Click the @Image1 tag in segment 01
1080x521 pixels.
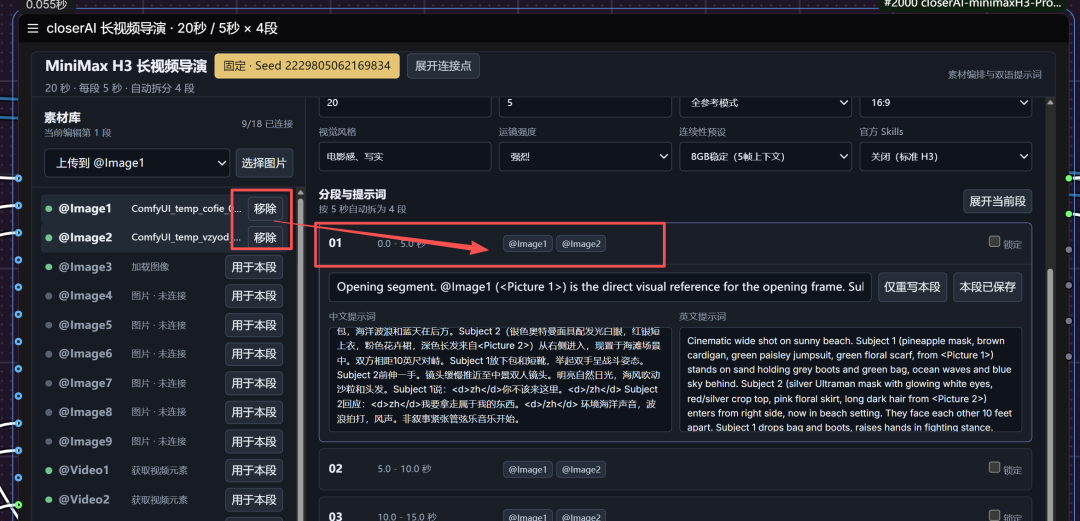coord(528,243)
